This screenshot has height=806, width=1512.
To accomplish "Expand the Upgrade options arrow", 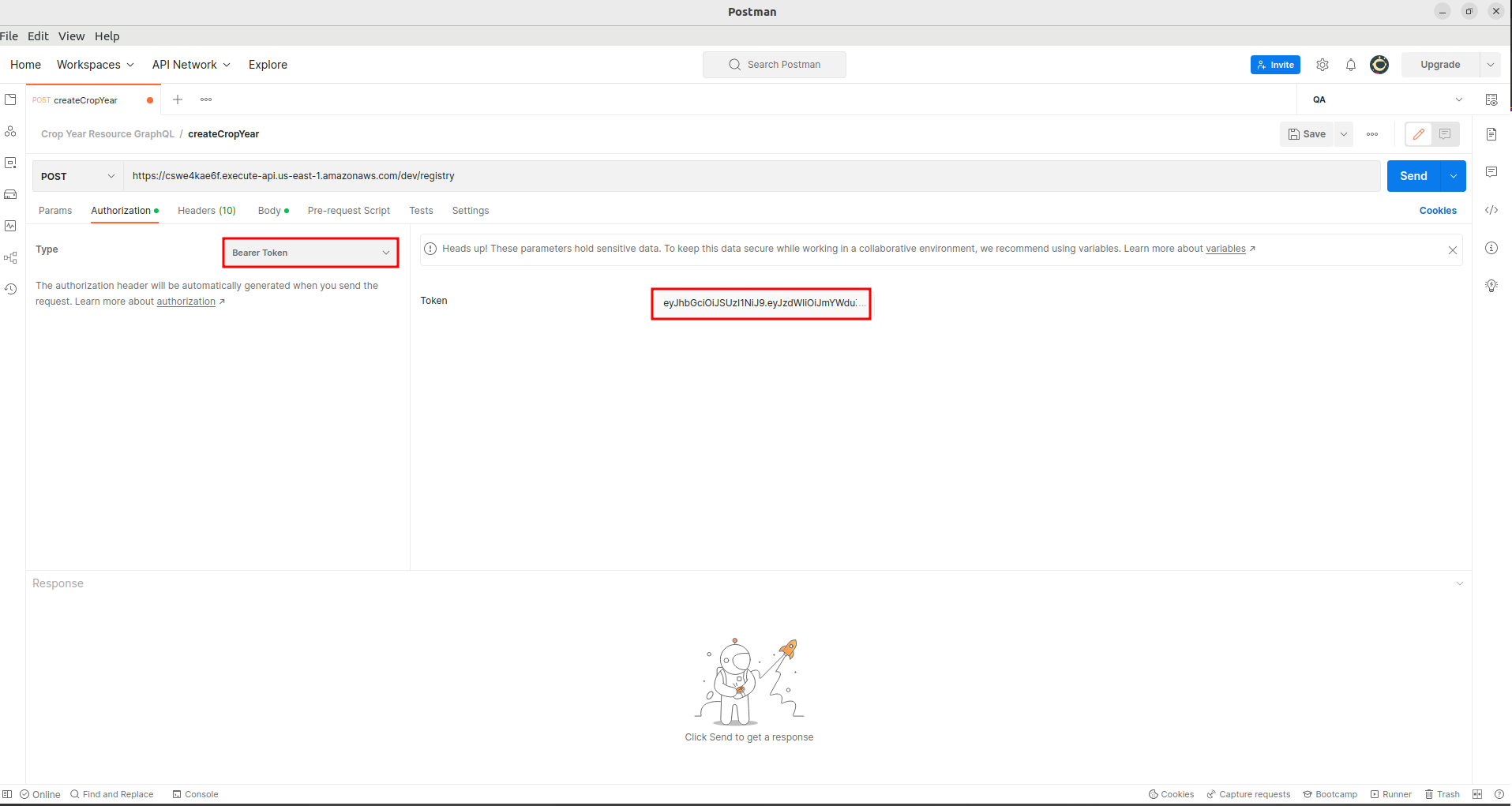I will pos(1490,65).
